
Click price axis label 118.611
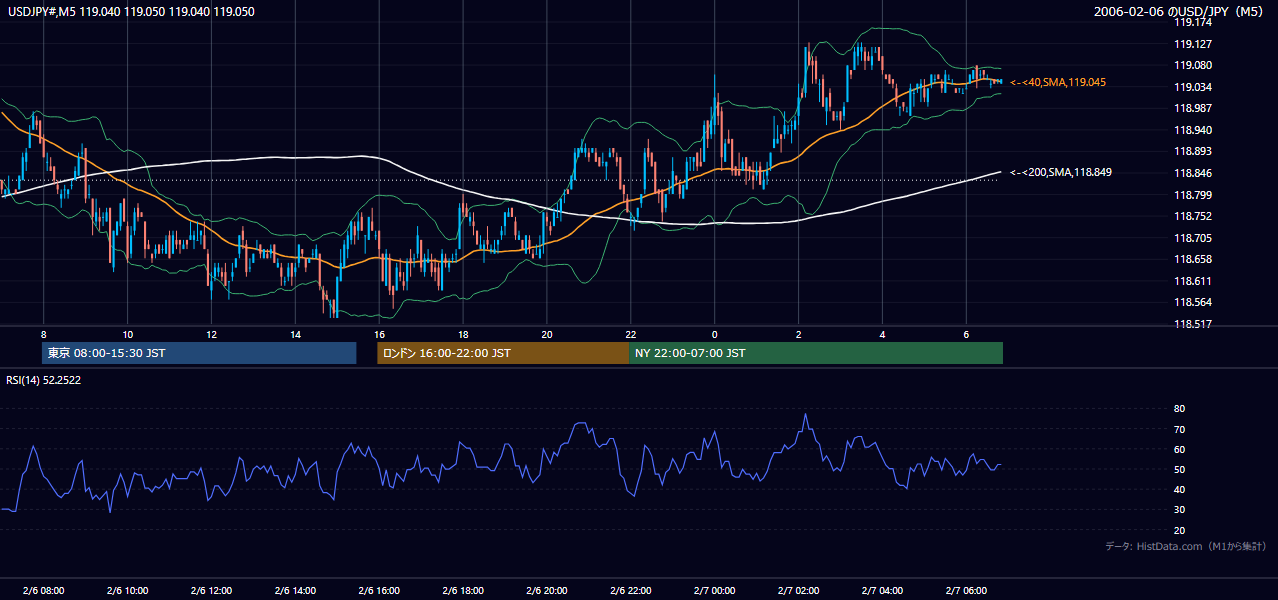click(x=1193, y=281)
